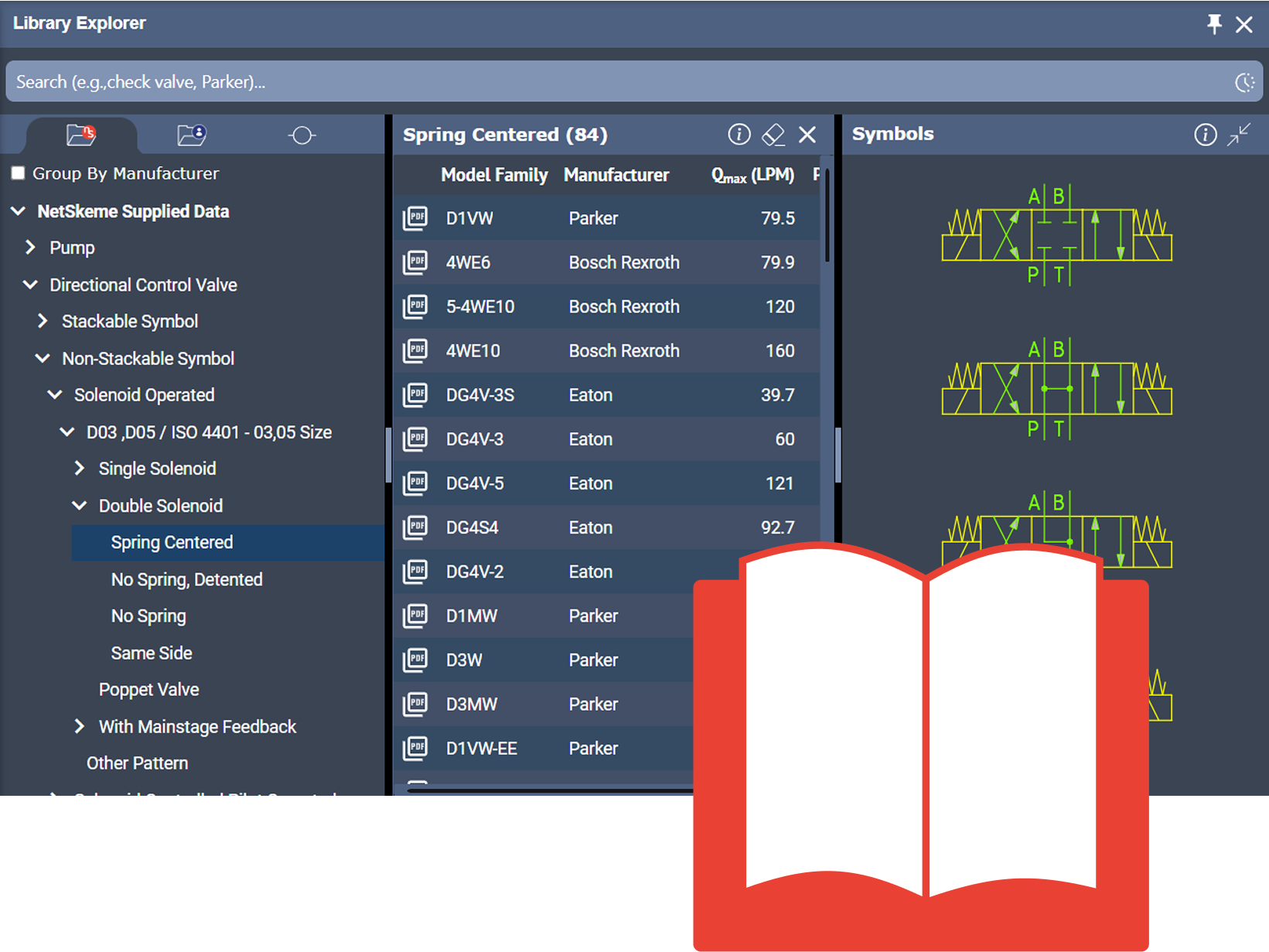Close the Spring Centered results panel

click(807, 134)
